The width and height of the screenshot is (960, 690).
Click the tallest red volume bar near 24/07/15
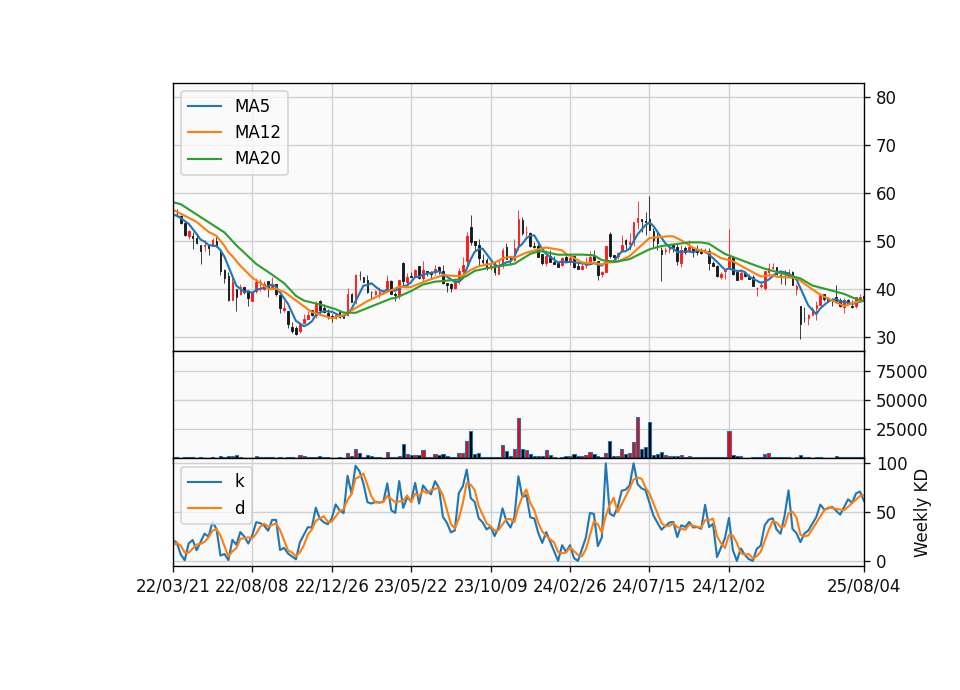coord(638,438)
